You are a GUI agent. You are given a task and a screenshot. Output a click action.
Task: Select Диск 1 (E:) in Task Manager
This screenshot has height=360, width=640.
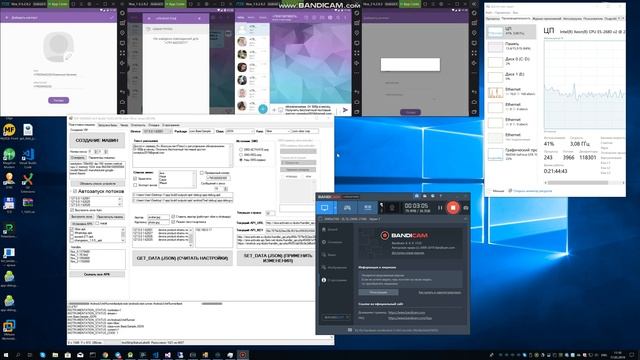pos(511,77)
